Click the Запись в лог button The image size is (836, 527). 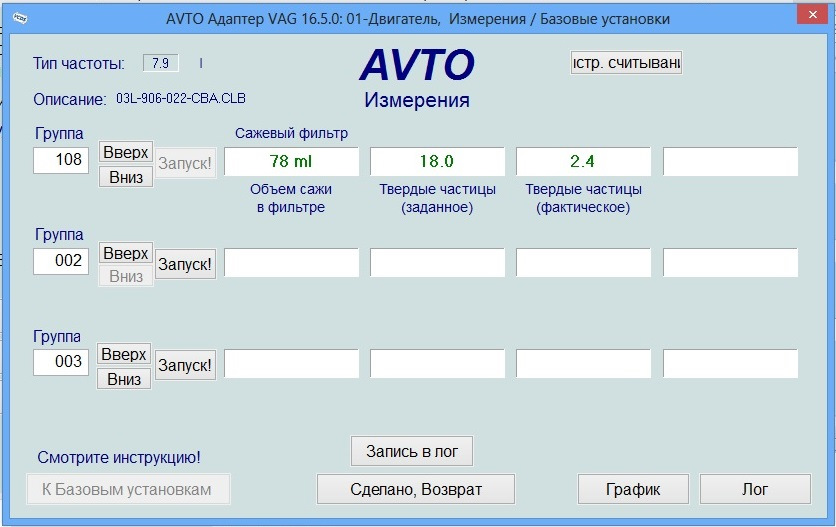412,451
